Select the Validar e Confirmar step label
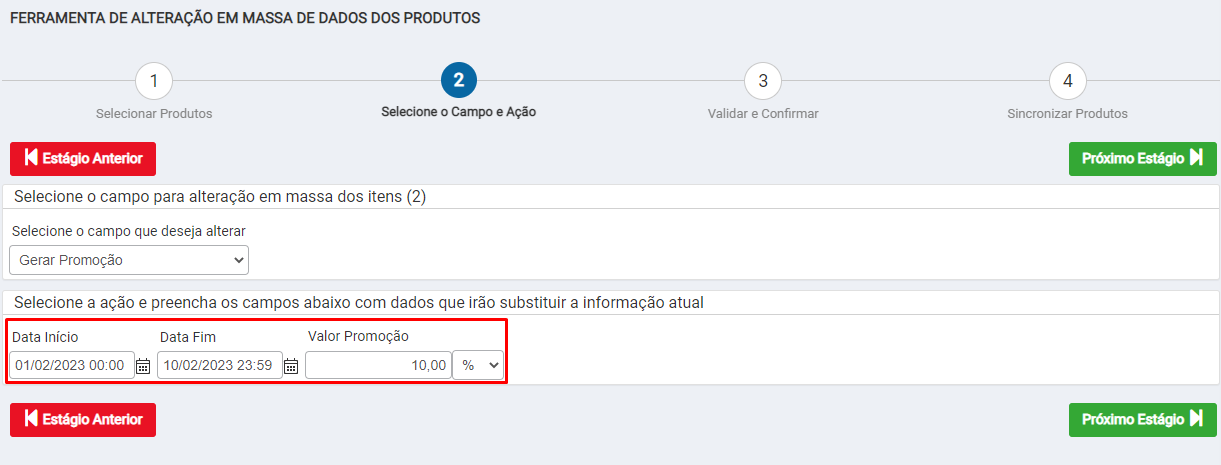The height and width of the screenshot is (465, 1221). (x=763, y=114)
